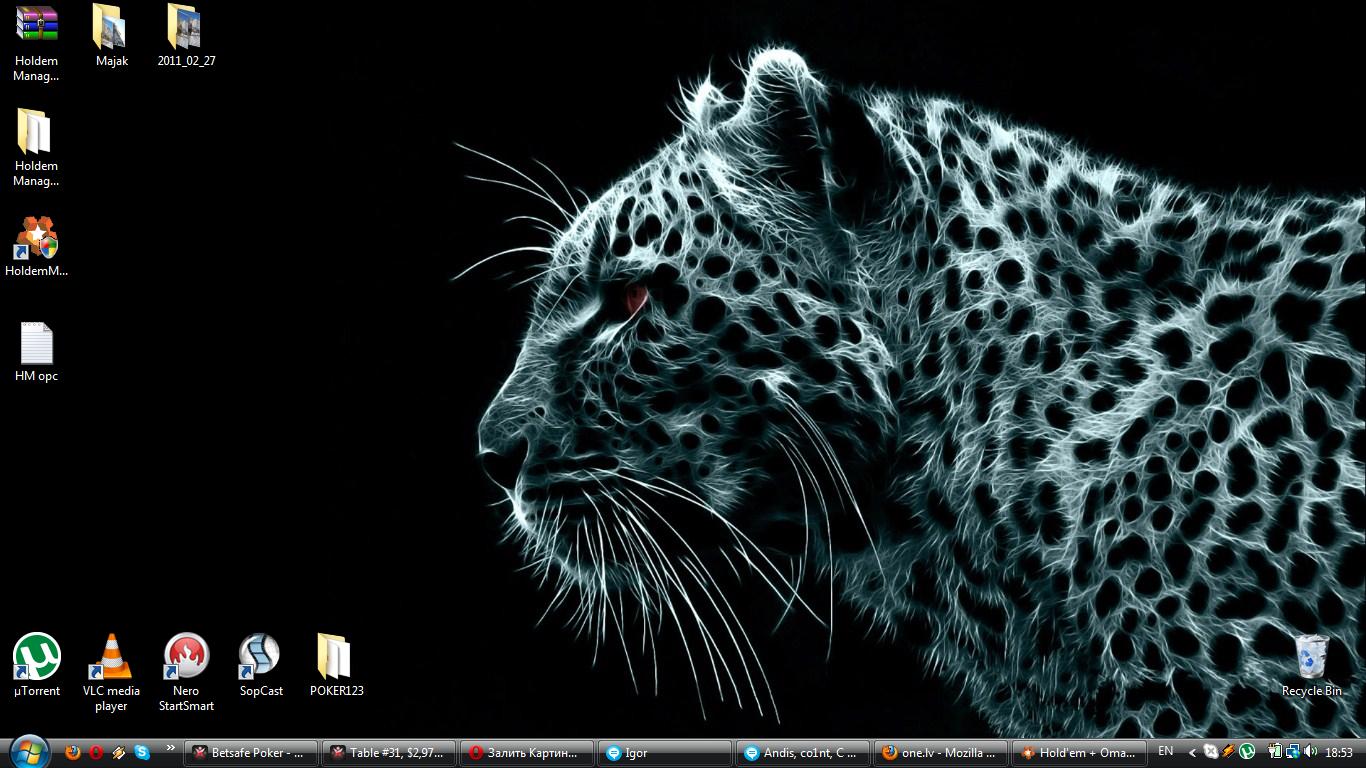Open the Winamp icon in system tray
Viewport: 1366px width, 768px height.
pyautogui.click(x=1229, y=751)
